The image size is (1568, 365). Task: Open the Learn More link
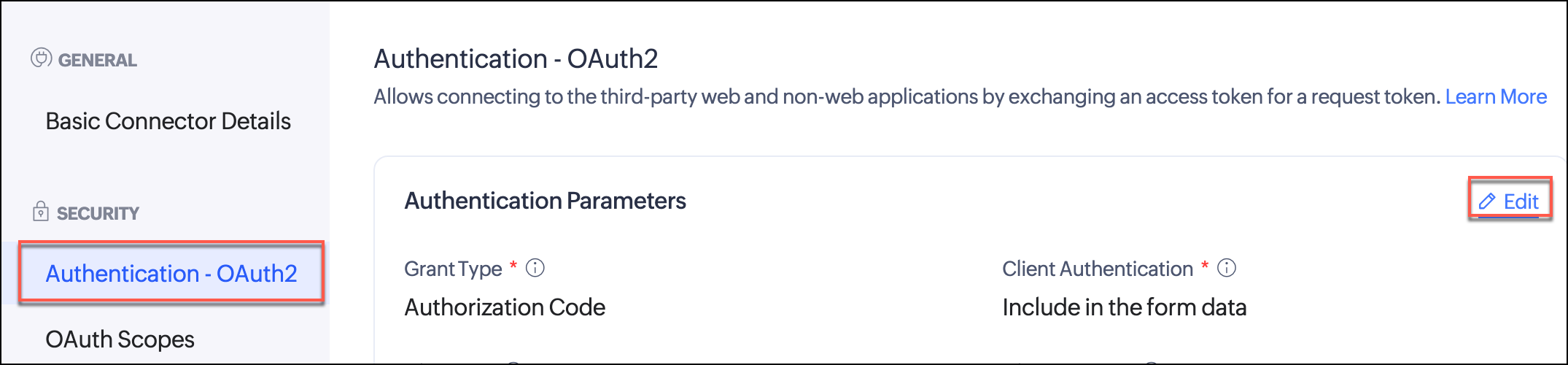pos(1496,97)
